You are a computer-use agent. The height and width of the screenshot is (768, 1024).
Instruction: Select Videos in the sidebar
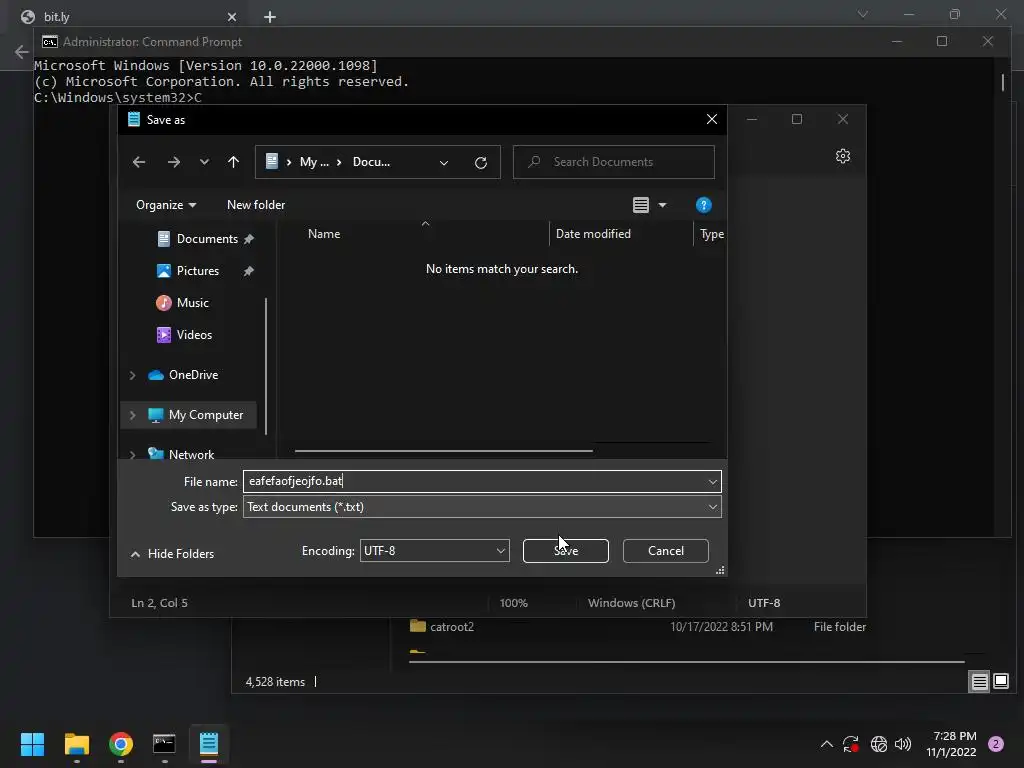tap(194, 335)
